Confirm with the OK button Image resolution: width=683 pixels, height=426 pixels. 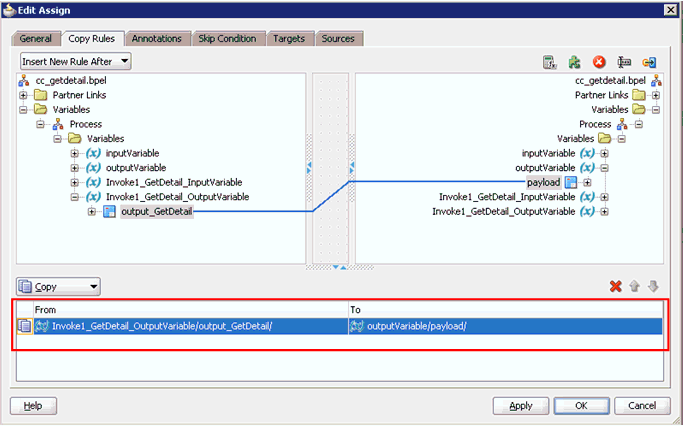click(582, 406)
